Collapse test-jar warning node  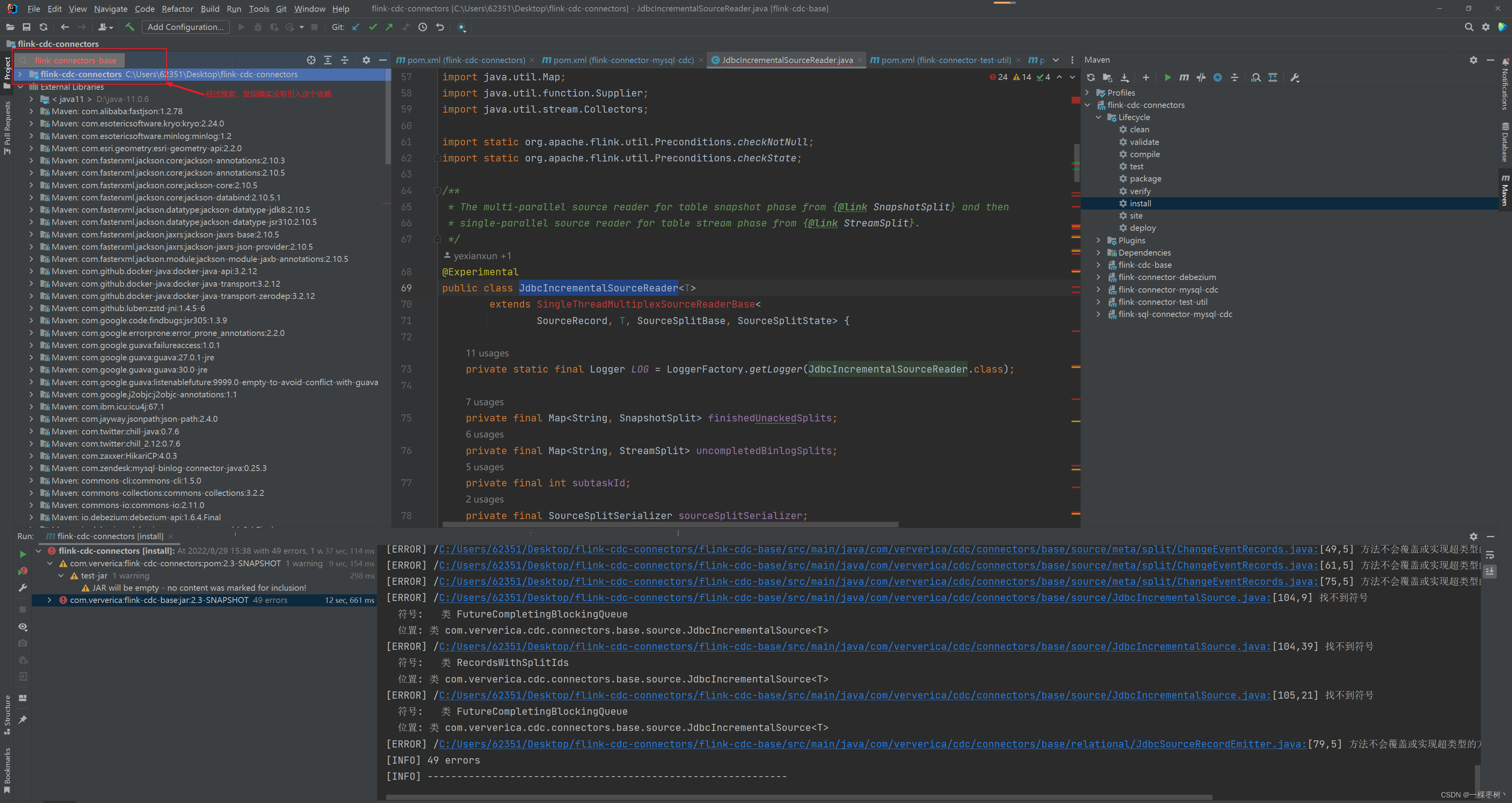(61, 576)
